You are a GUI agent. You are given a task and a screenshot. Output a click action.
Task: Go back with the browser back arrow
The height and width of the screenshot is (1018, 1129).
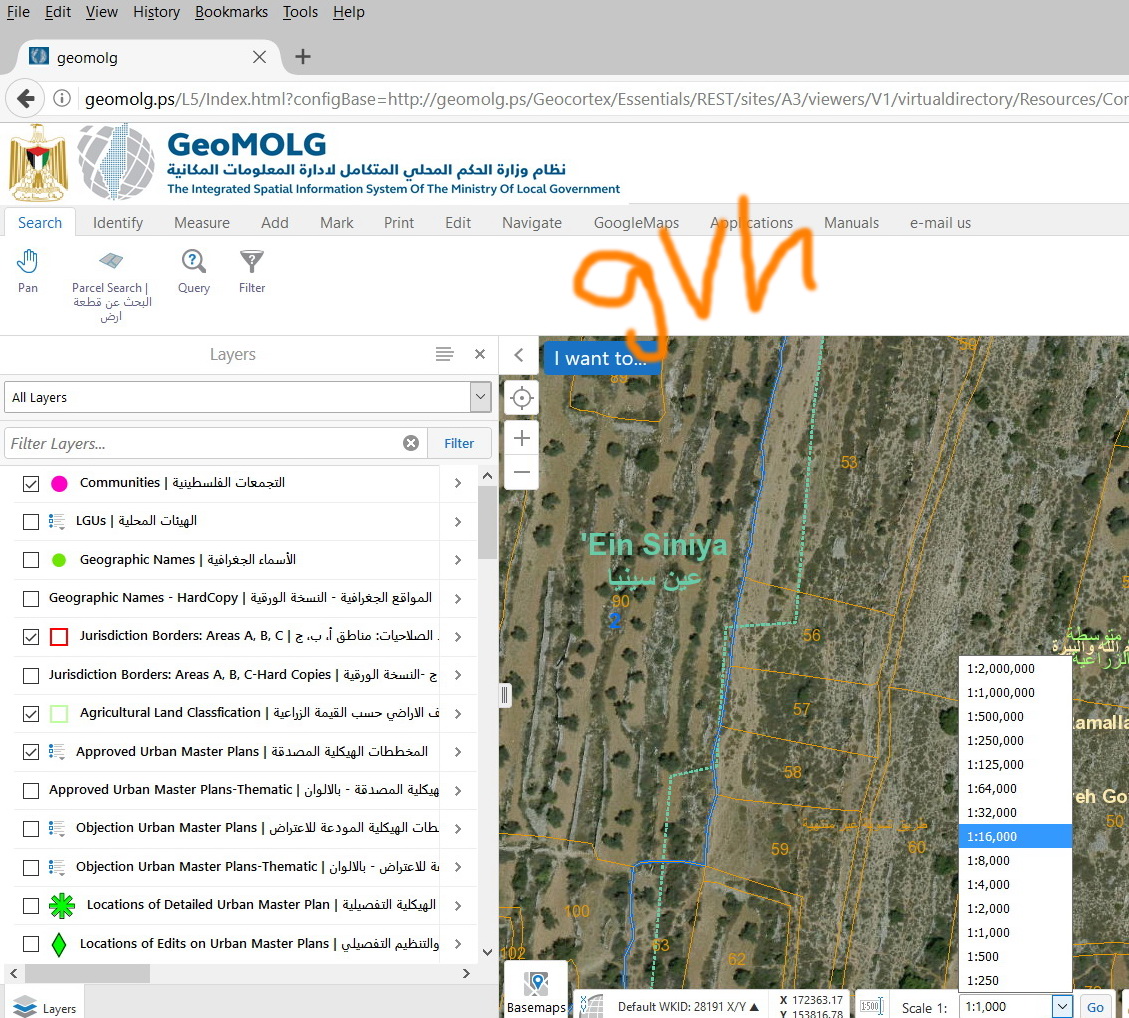click(x=26, y=98)
